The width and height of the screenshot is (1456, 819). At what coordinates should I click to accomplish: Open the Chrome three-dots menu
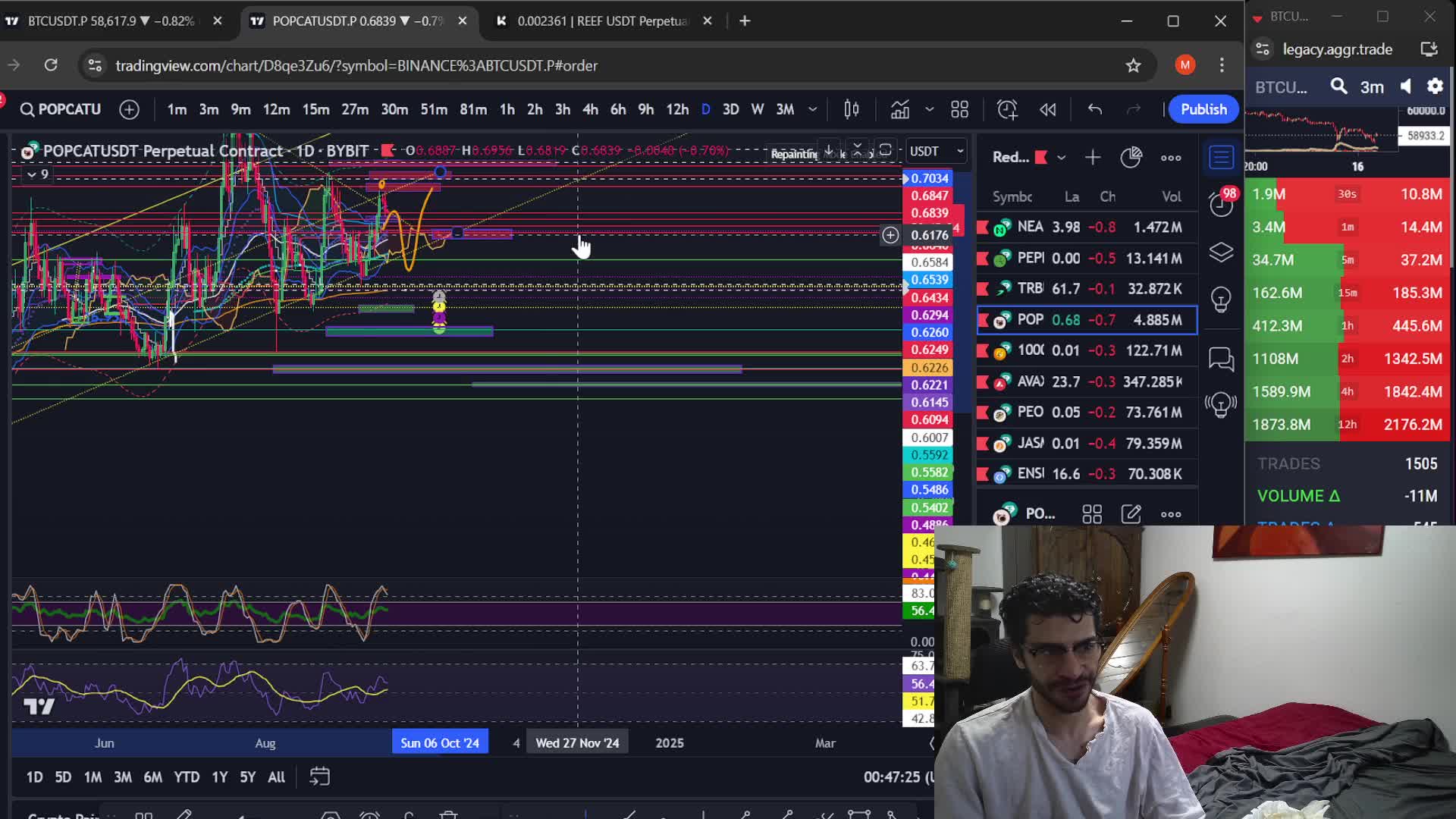click(x=1222, y=65)
